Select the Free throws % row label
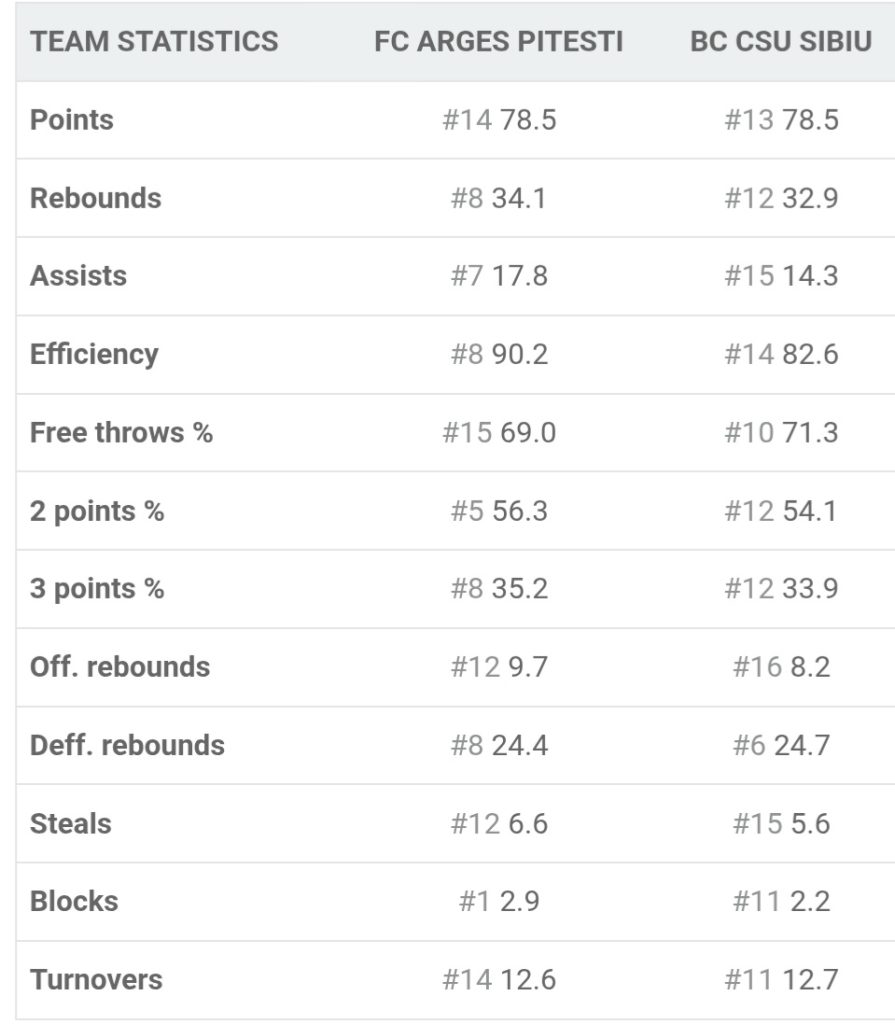The width and height of the screenshot is (895, 1024). pos(122,432)
